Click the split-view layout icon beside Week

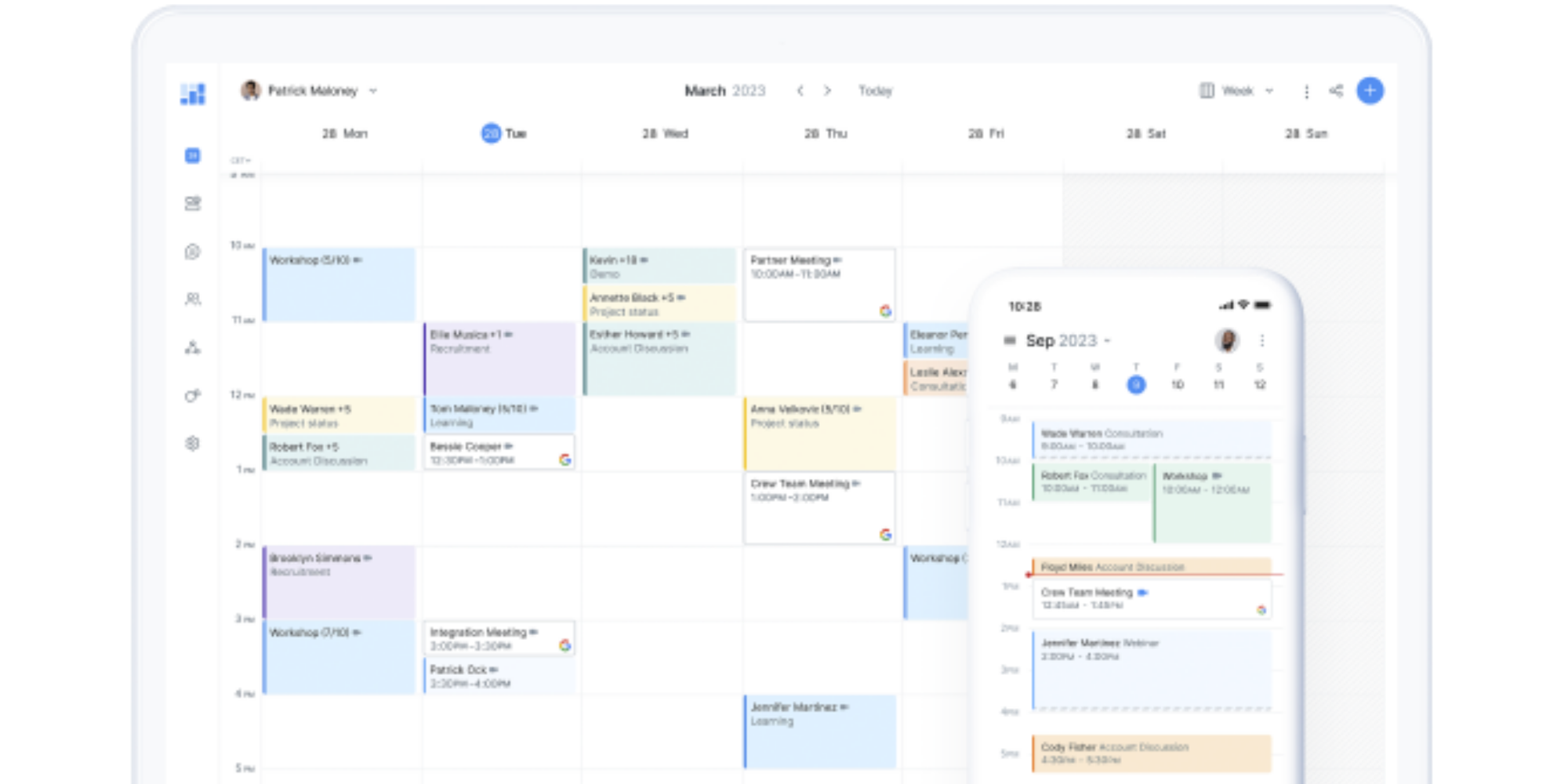1207,91
